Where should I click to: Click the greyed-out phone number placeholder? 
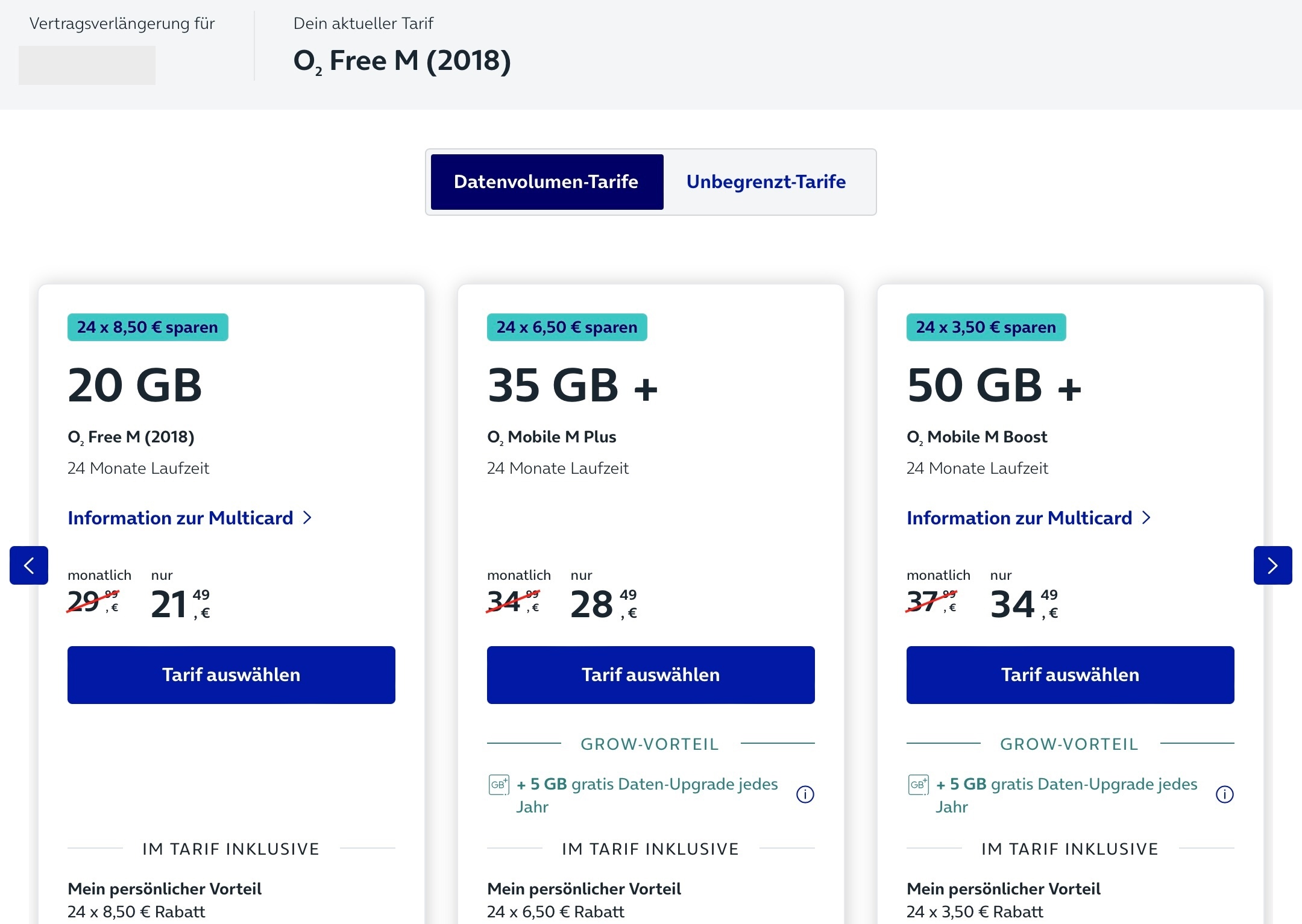(87, 65)
